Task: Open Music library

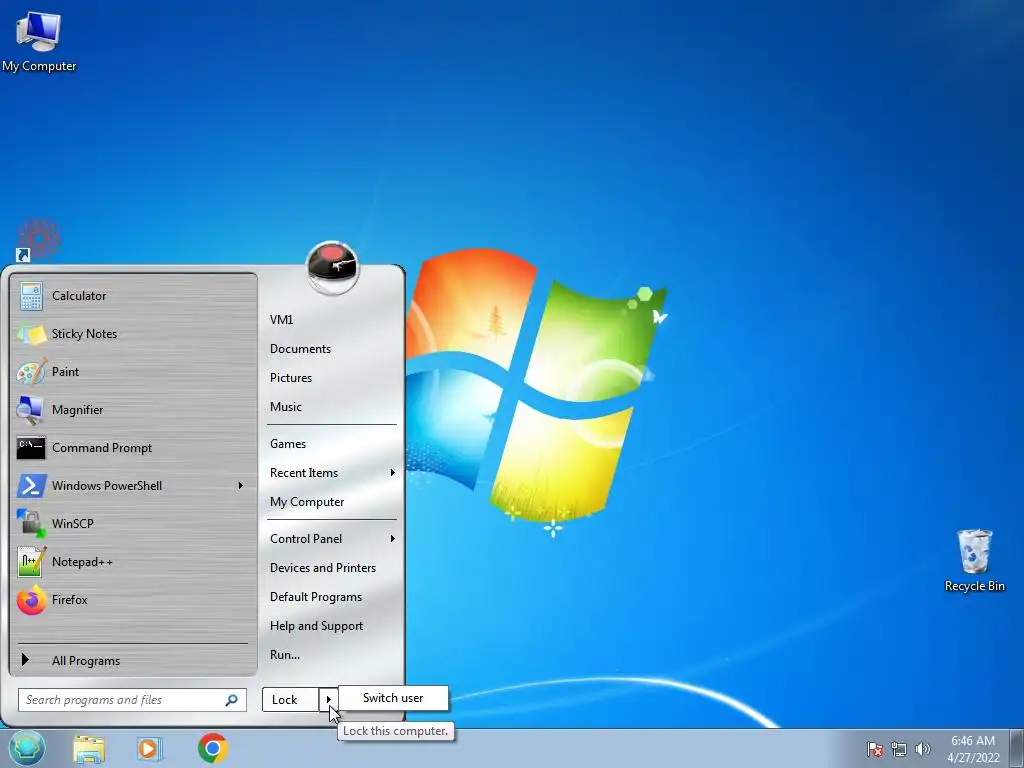Action: click(x=285, y=406)
